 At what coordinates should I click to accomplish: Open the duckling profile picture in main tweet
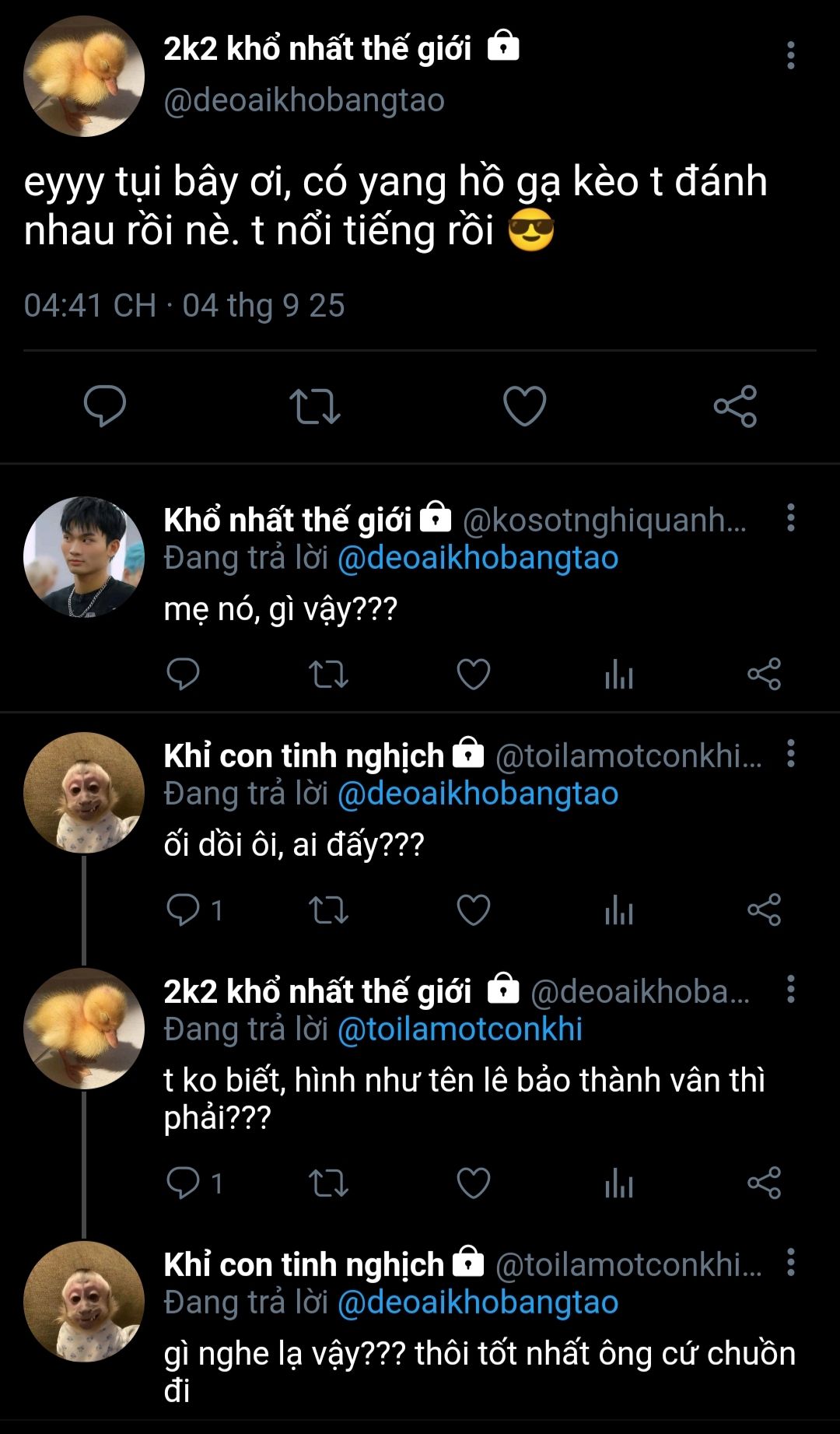[x=84, y=76]
